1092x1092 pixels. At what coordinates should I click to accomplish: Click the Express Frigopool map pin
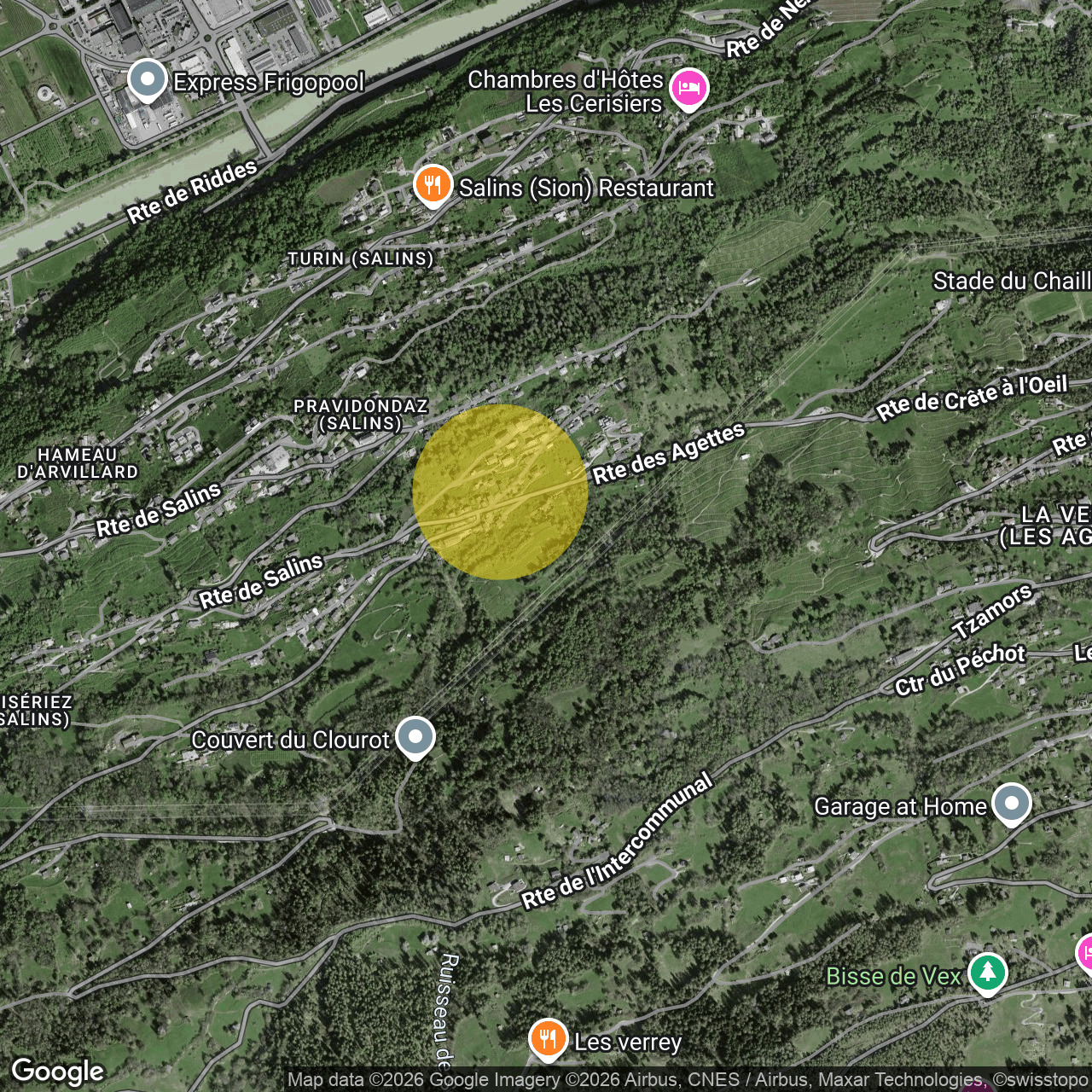(x=148, y=81)
